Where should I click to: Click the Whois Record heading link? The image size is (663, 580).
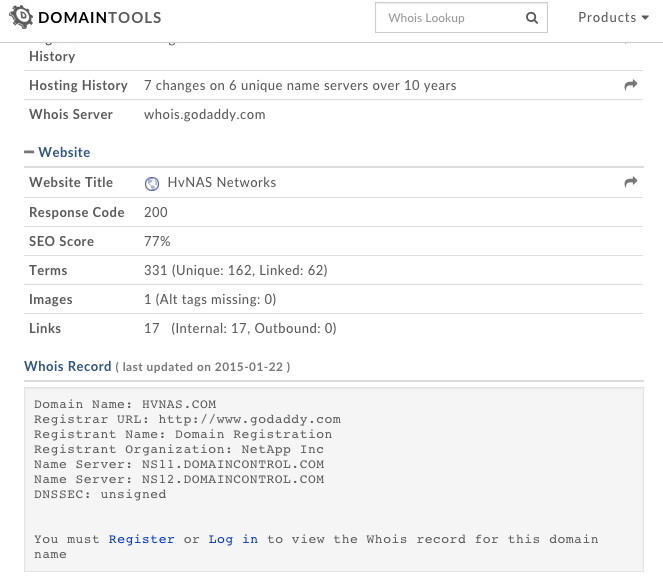click(x=68, y=366)
